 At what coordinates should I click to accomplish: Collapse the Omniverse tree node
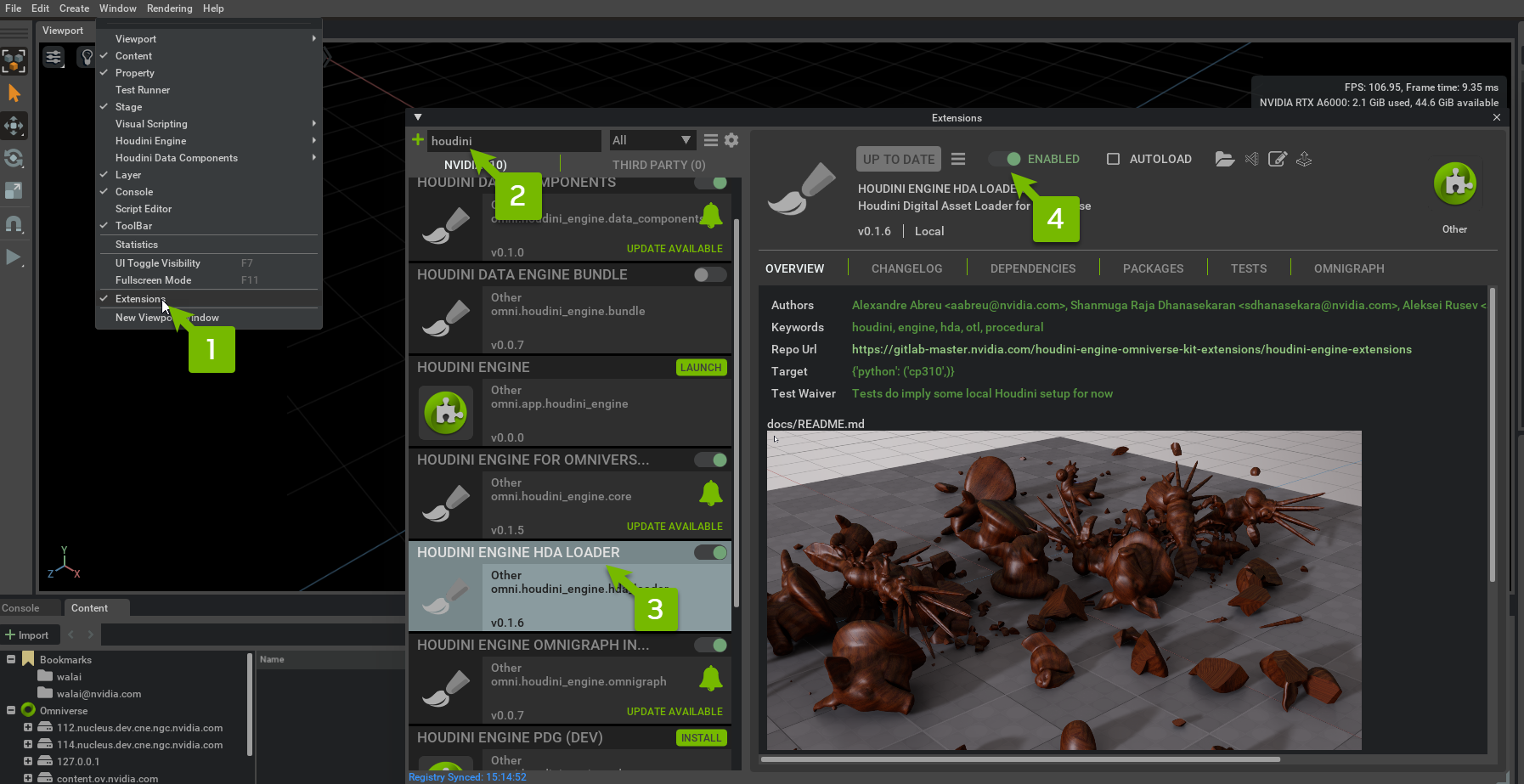click(x=11, y=710)
